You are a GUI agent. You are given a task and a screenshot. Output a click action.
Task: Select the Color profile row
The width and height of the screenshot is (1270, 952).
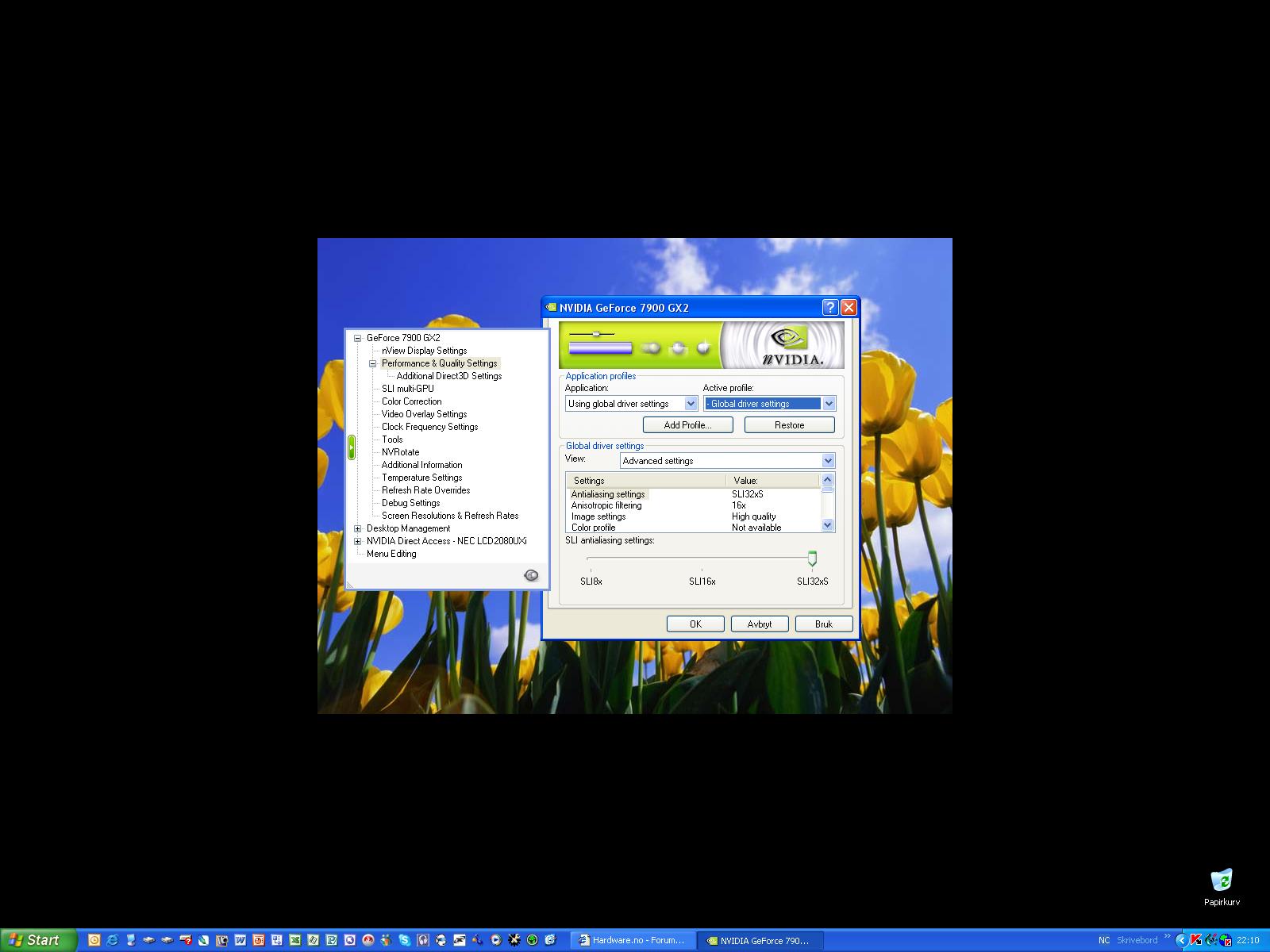pyautogui.click(x=694, y=528)
